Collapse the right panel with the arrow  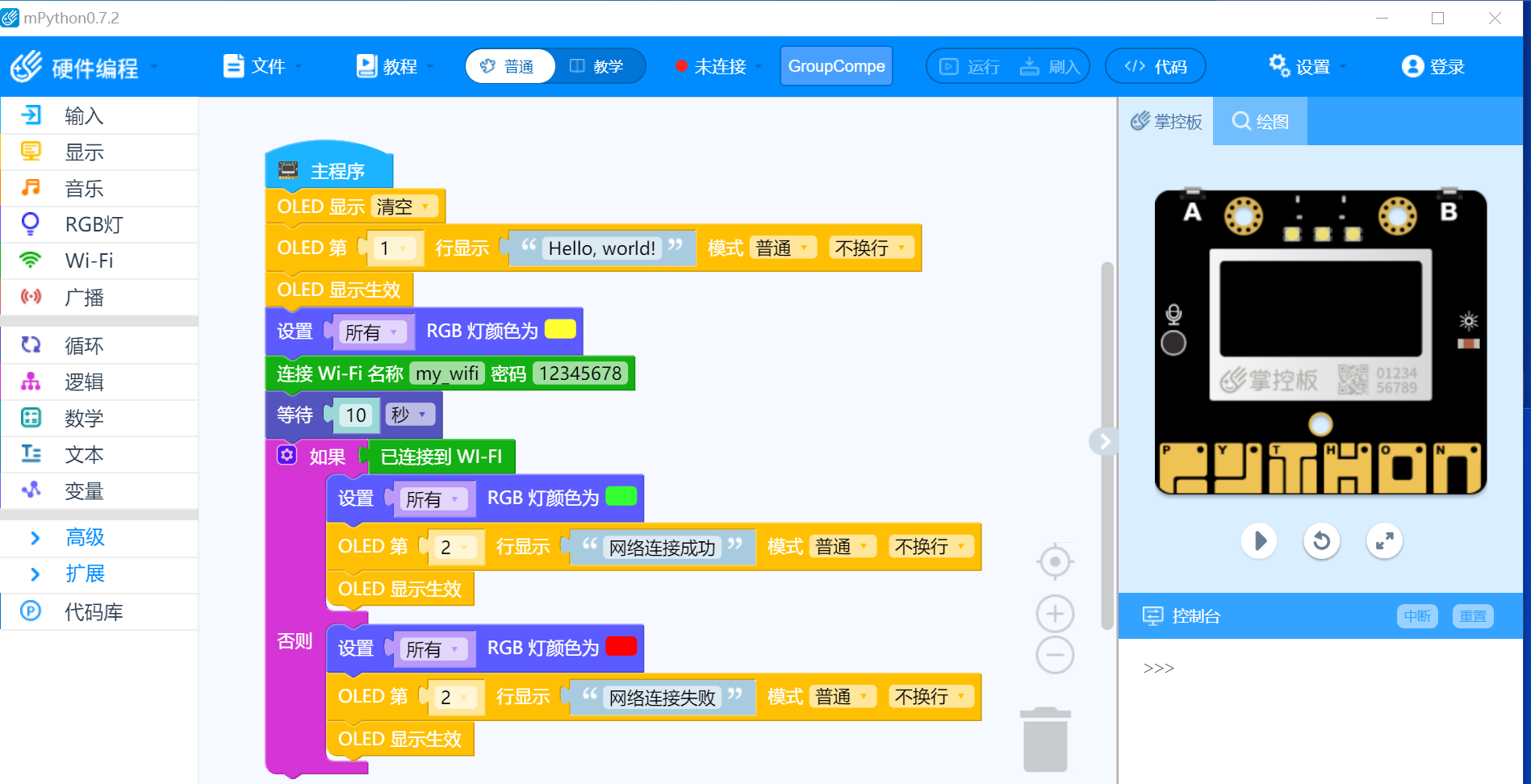click(1104, 440)
